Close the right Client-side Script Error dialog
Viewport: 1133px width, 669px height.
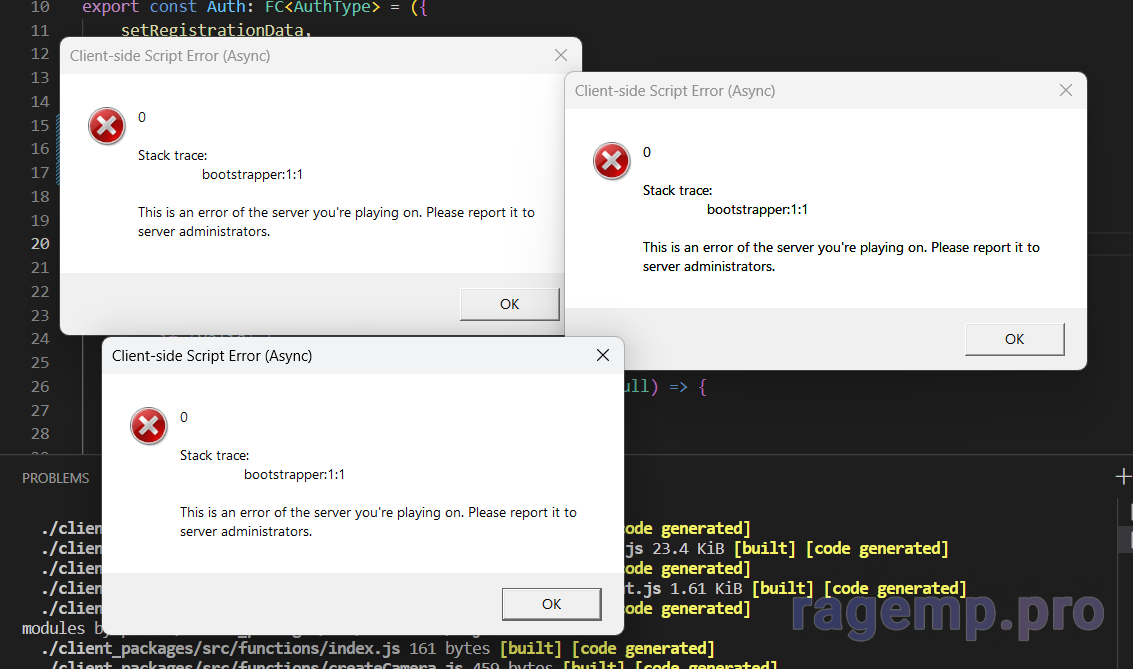pyautogui.click(x=1066, y=90)
